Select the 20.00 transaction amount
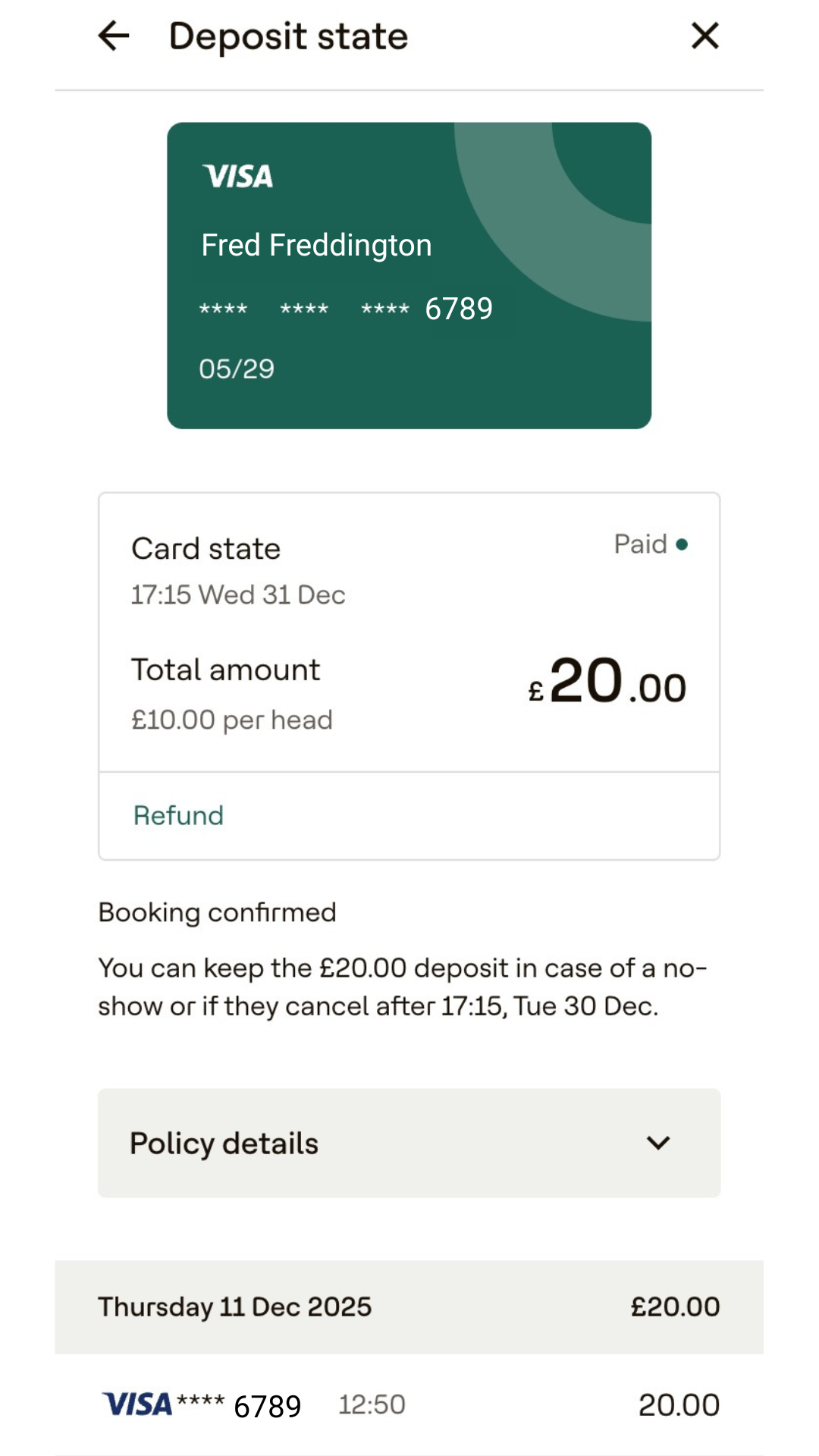The width and height of the screenshot is (819, 1456). click(678, 1404)
